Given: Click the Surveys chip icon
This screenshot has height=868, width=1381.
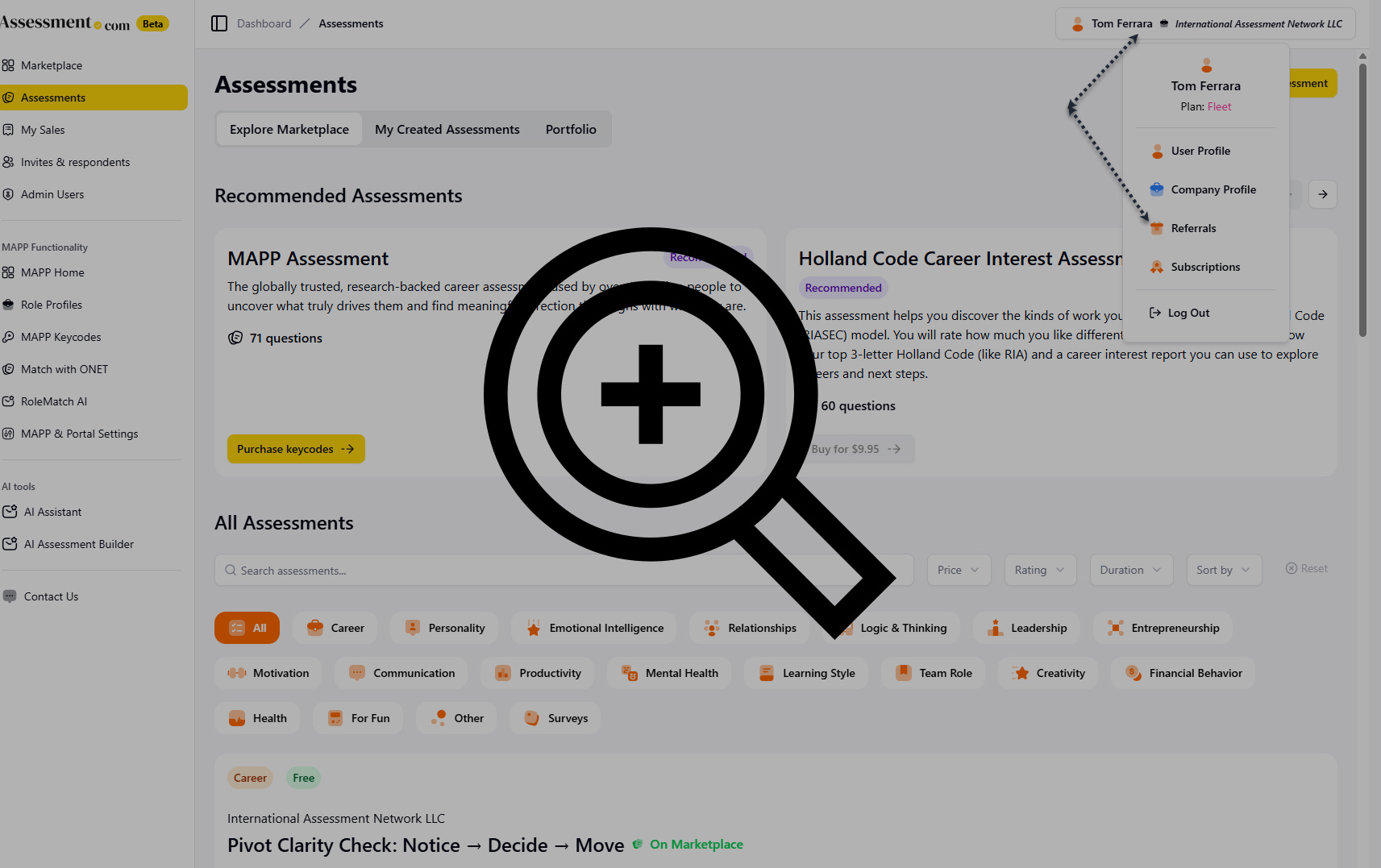Looking at the screenshot, I should [532, 718].
